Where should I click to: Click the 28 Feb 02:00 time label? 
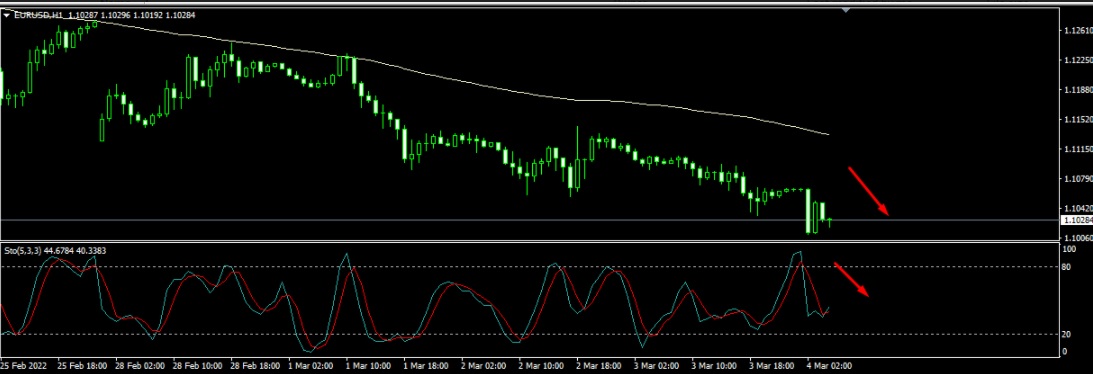tap(140, 365)
